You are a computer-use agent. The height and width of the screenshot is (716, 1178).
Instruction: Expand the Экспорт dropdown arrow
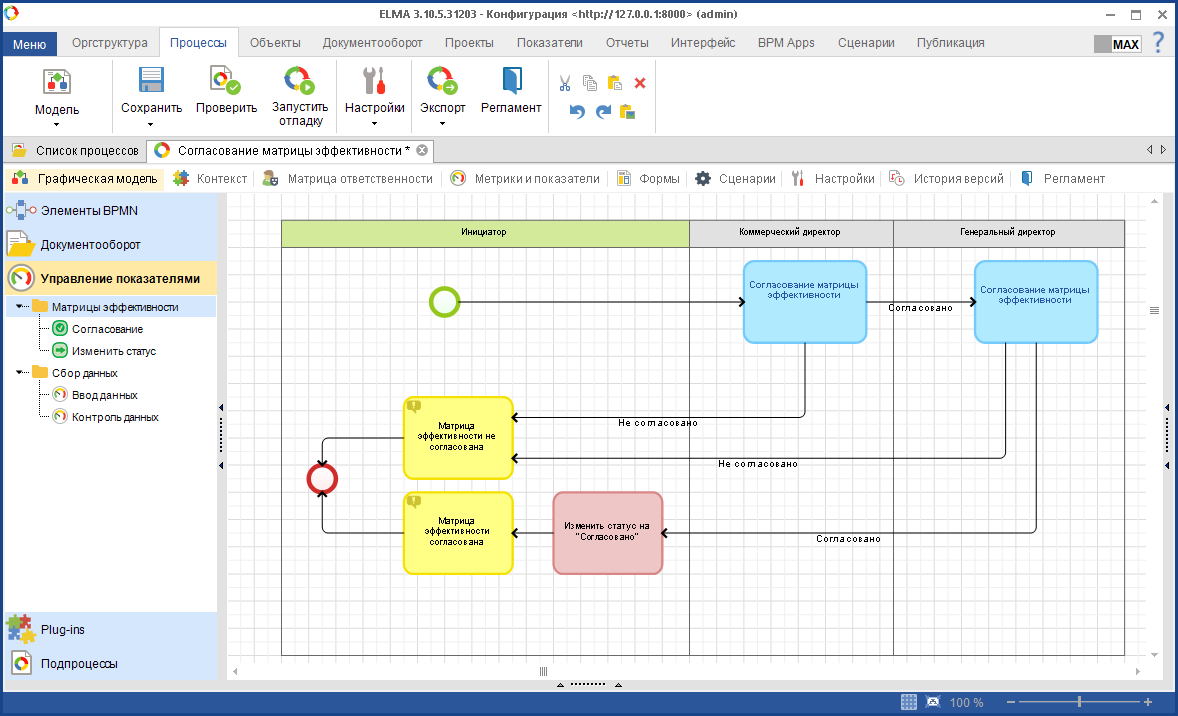pyautogui.click(x=443, y=124)
